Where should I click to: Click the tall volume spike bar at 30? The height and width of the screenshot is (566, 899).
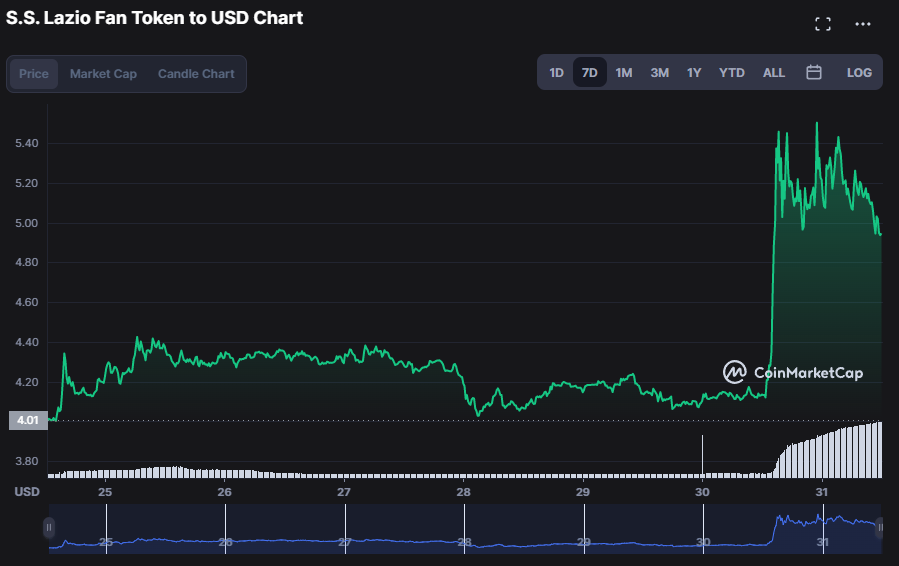tap(702, 456)
